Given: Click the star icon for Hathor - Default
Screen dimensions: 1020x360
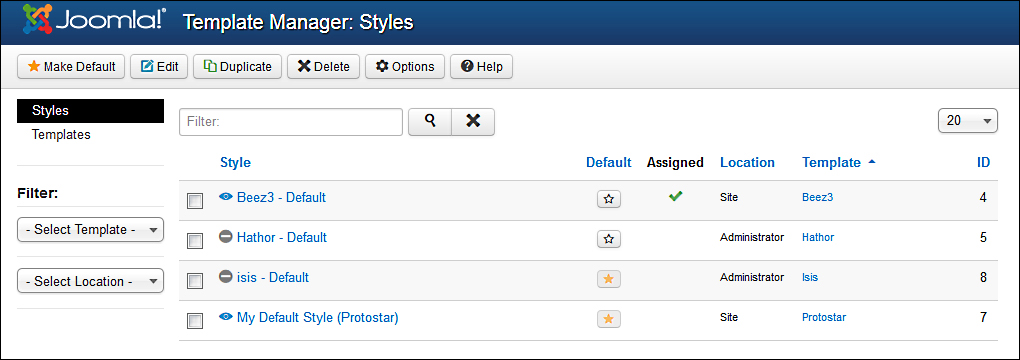Looking at the screenshot, I should [x=609, y=240].
